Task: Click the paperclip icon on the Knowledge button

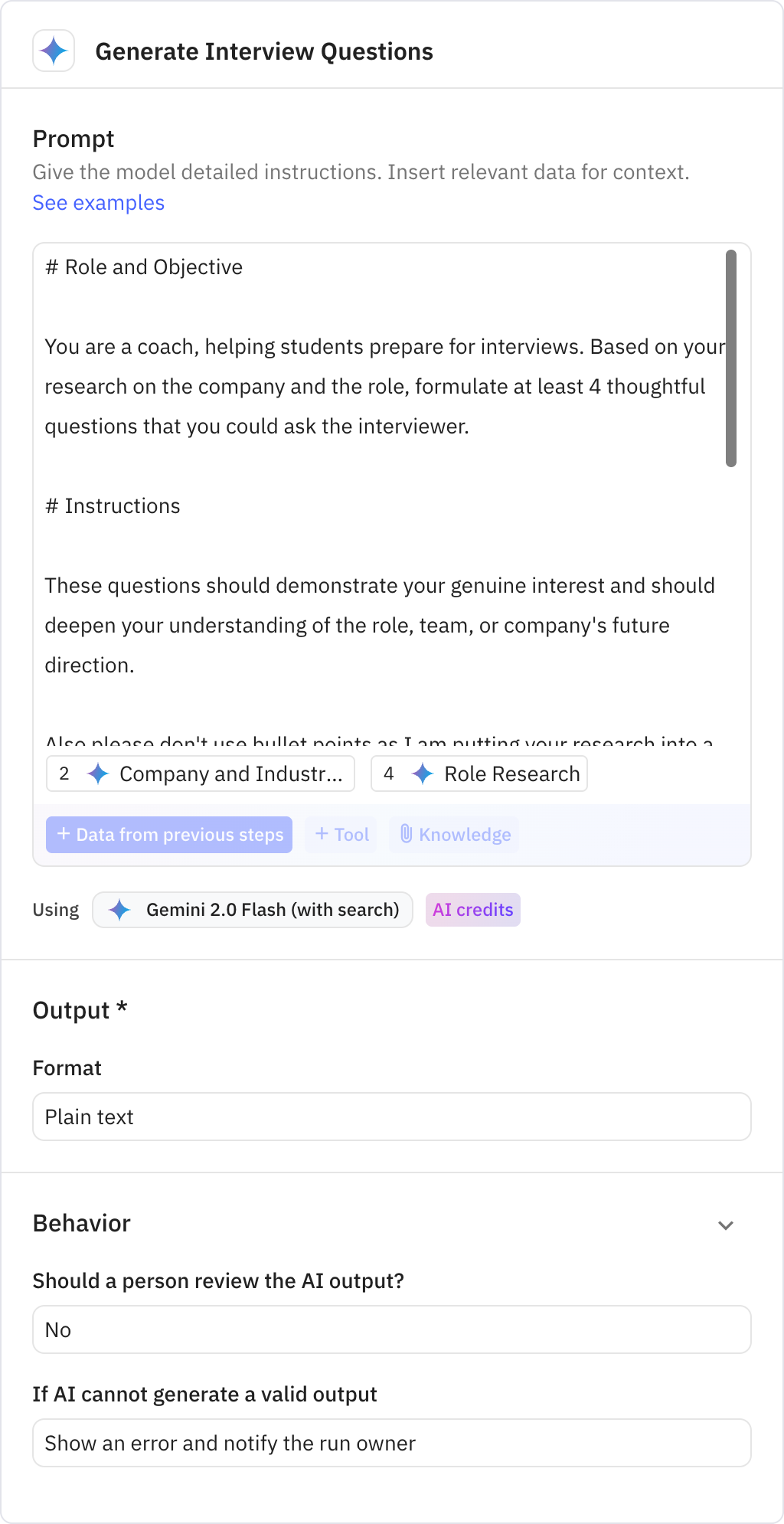Action: (x=407, y=835)
